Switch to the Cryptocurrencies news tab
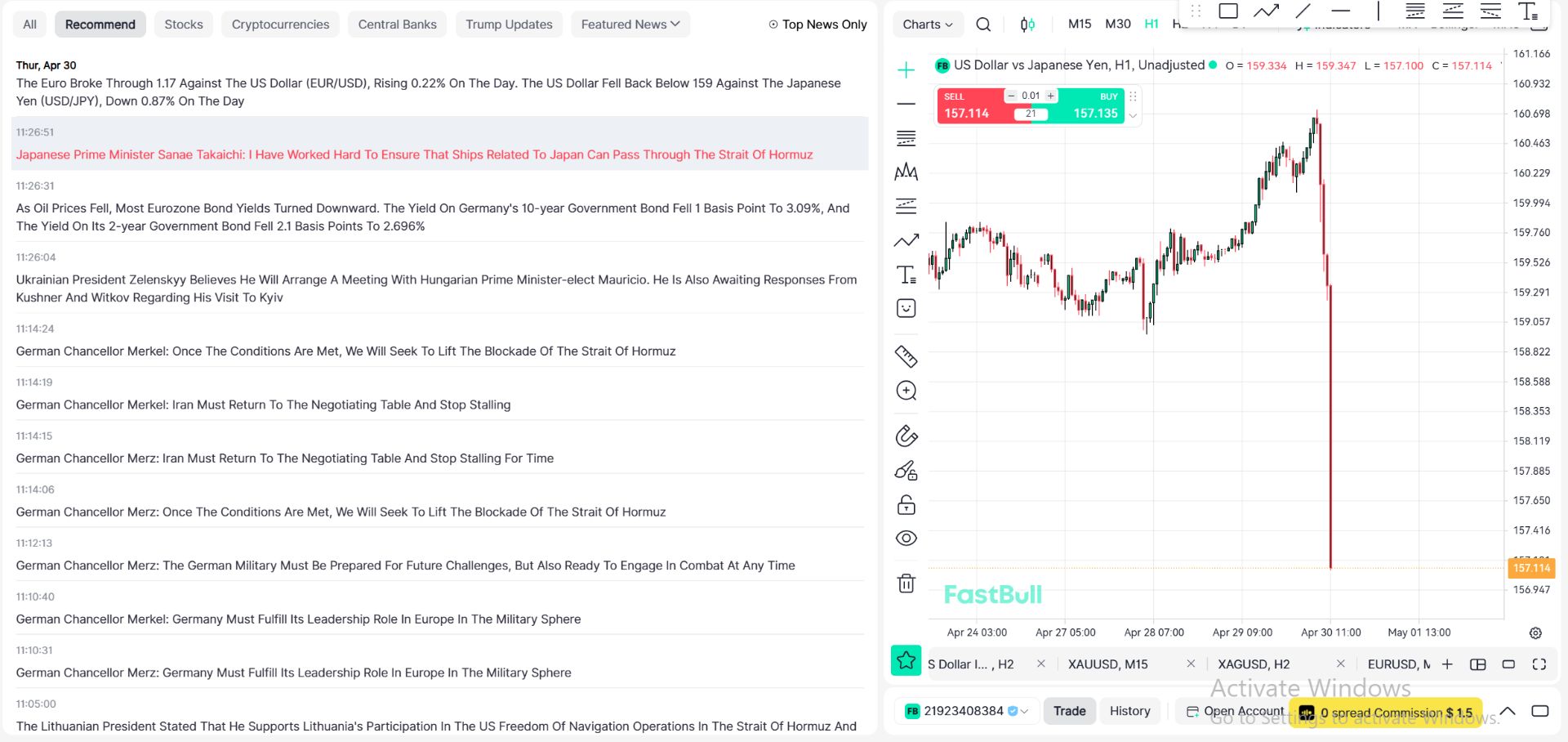Viewport: 1568px width, 742px height. (280, 25)
